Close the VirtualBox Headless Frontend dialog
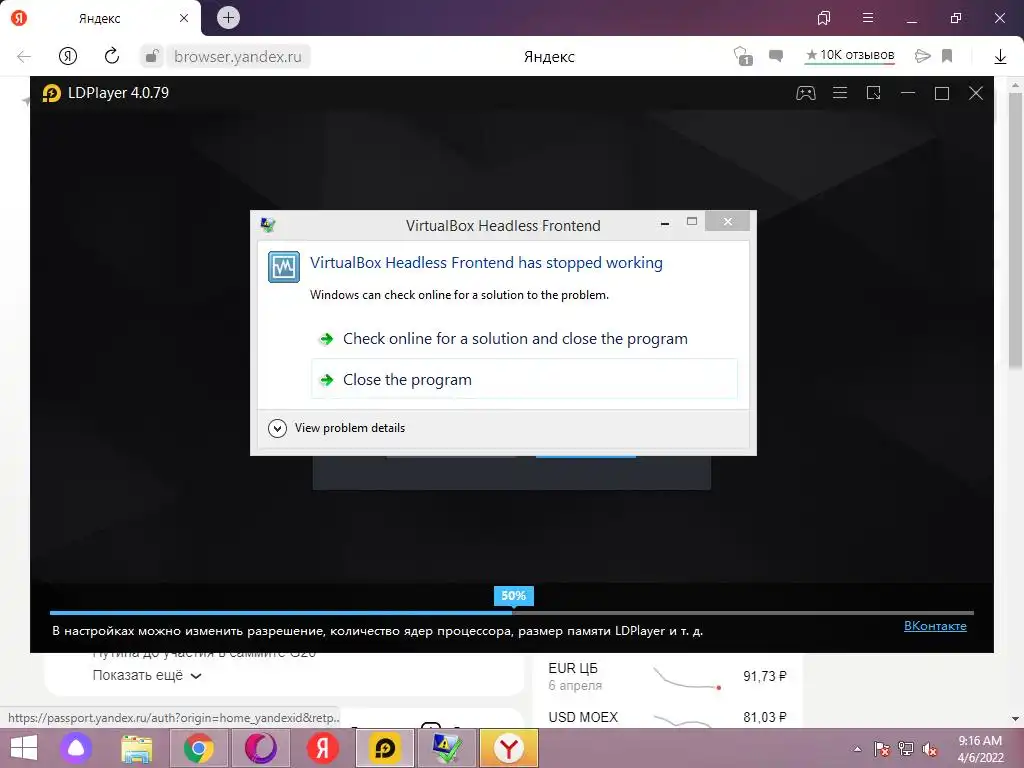The image size is (1024, 768). click(727, 221)
